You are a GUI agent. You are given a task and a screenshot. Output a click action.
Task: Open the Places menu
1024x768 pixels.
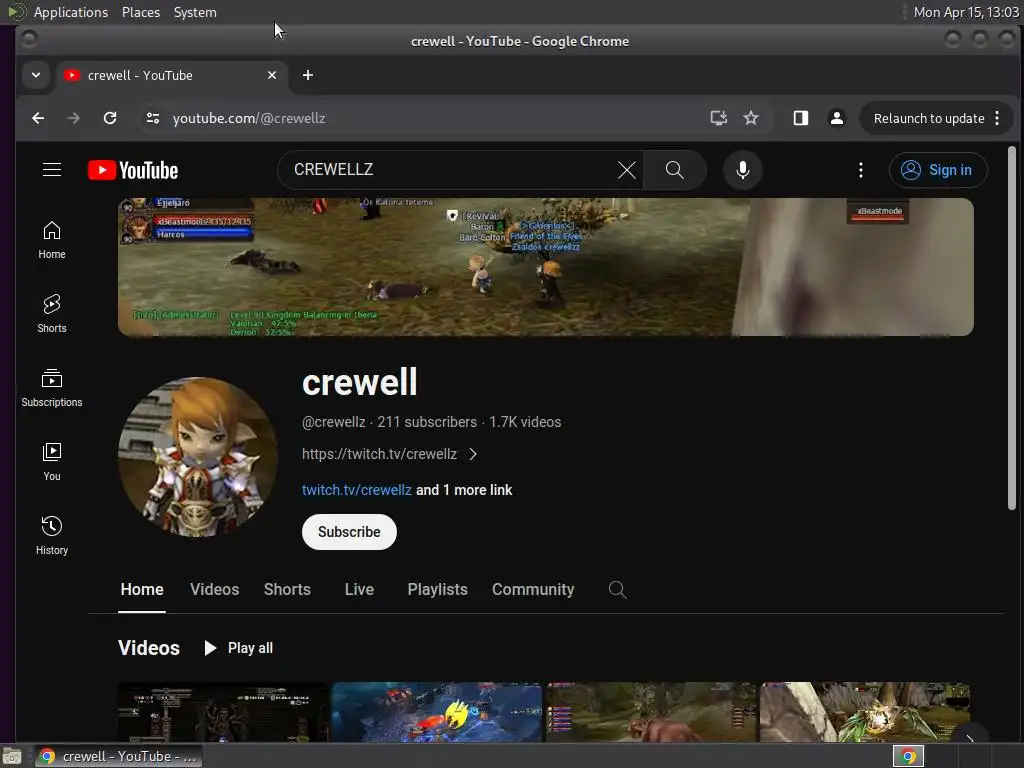click(x=141, y=12)
